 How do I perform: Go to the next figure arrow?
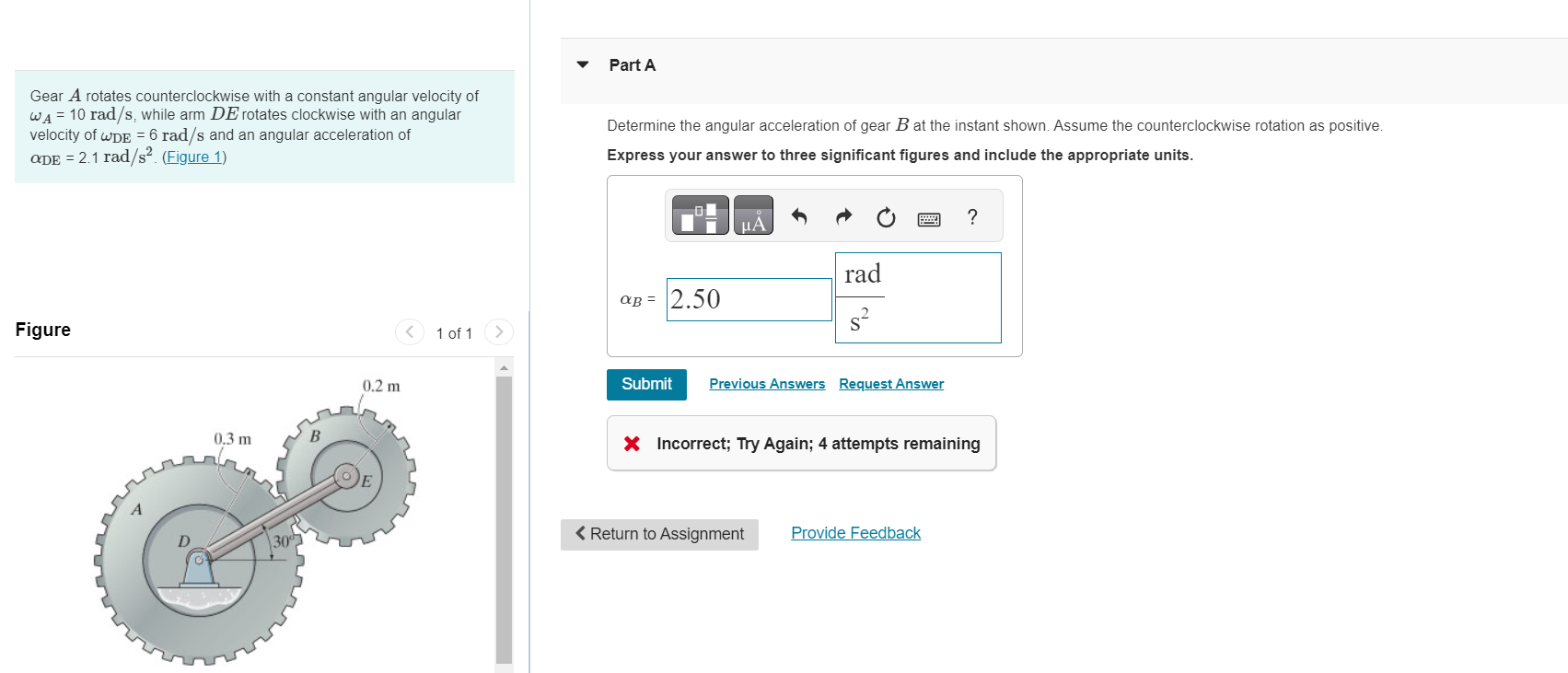[499, 331]
